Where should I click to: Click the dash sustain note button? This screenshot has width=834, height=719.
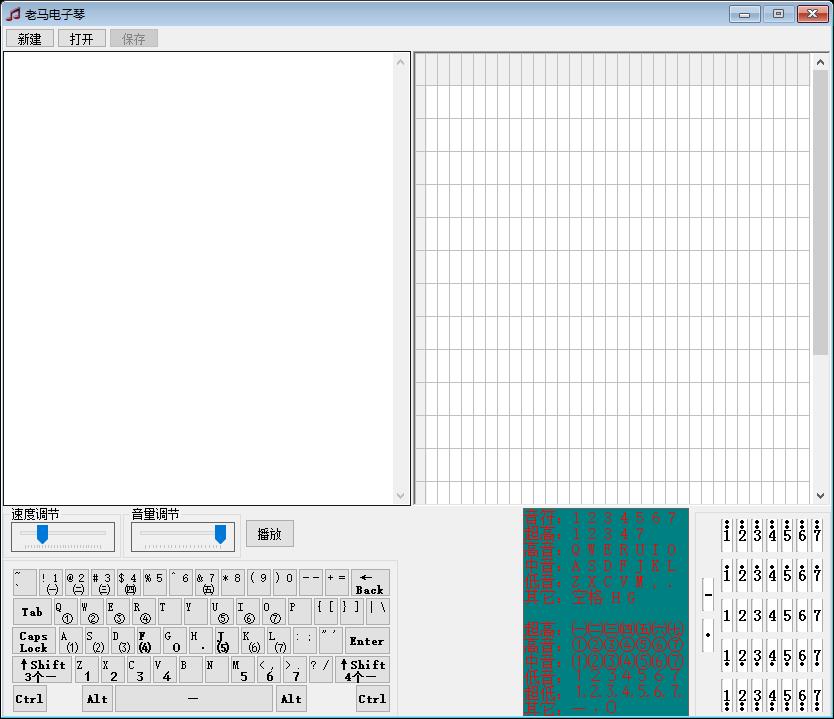coord(708,594)
